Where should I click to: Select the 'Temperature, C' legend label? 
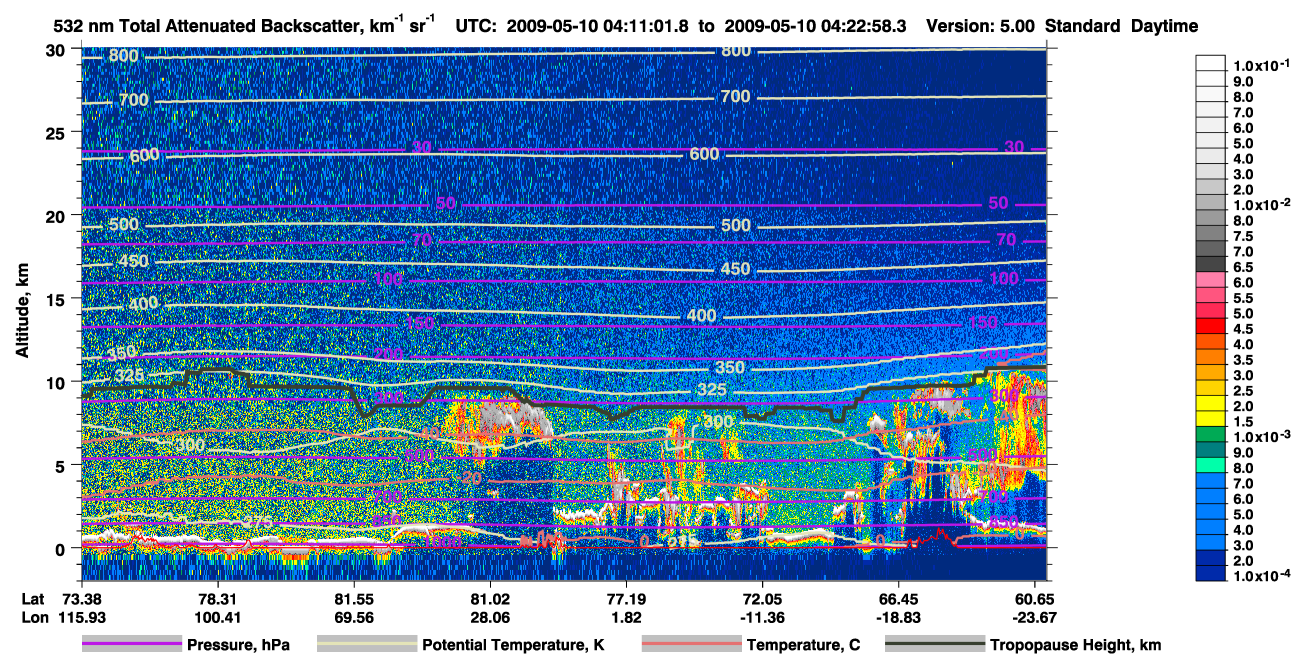(803, 646)
